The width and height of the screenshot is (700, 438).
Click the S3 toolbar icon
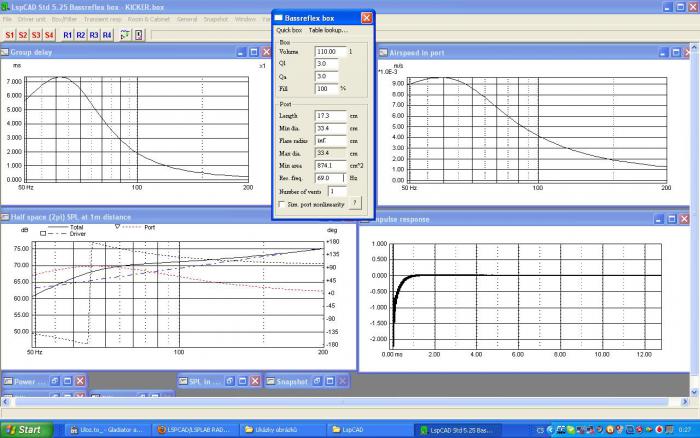[36, 35]
